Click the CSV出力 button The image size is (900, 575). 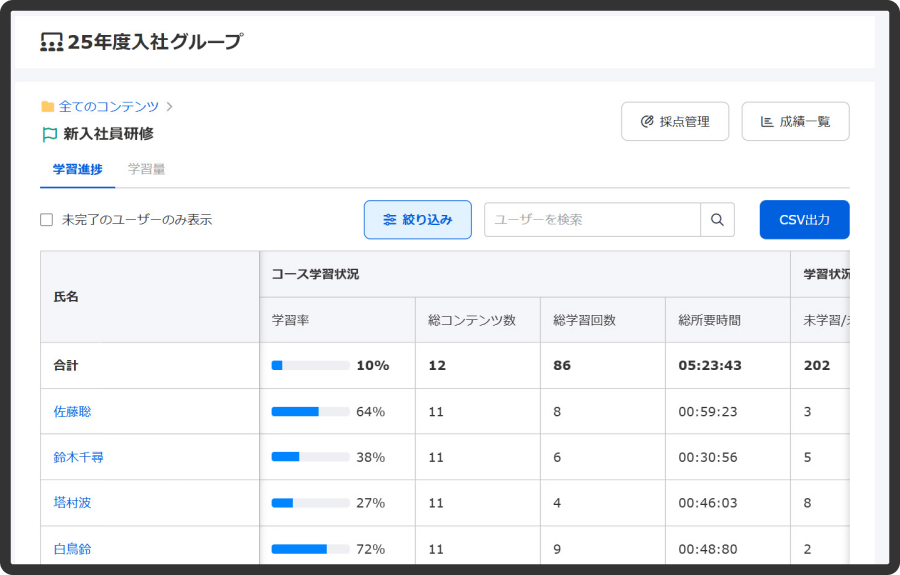[804, 220]
